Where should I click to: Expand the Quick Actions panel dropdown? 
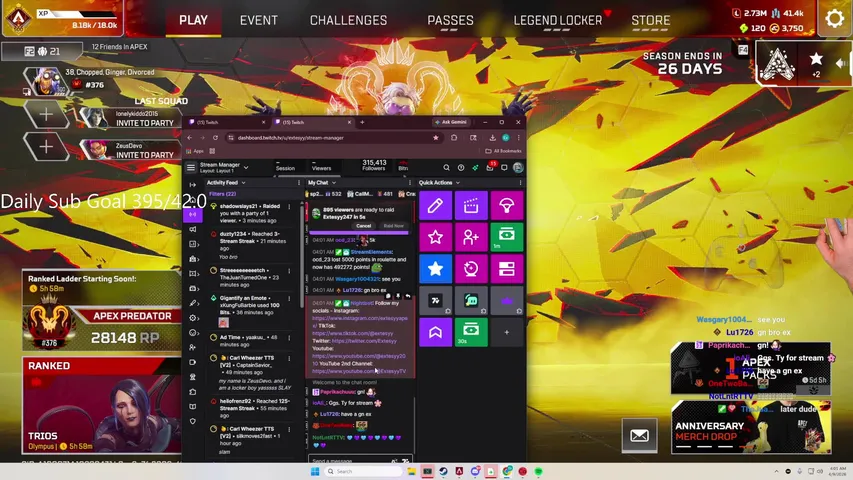pyautogui.click(x=458, y=183)
